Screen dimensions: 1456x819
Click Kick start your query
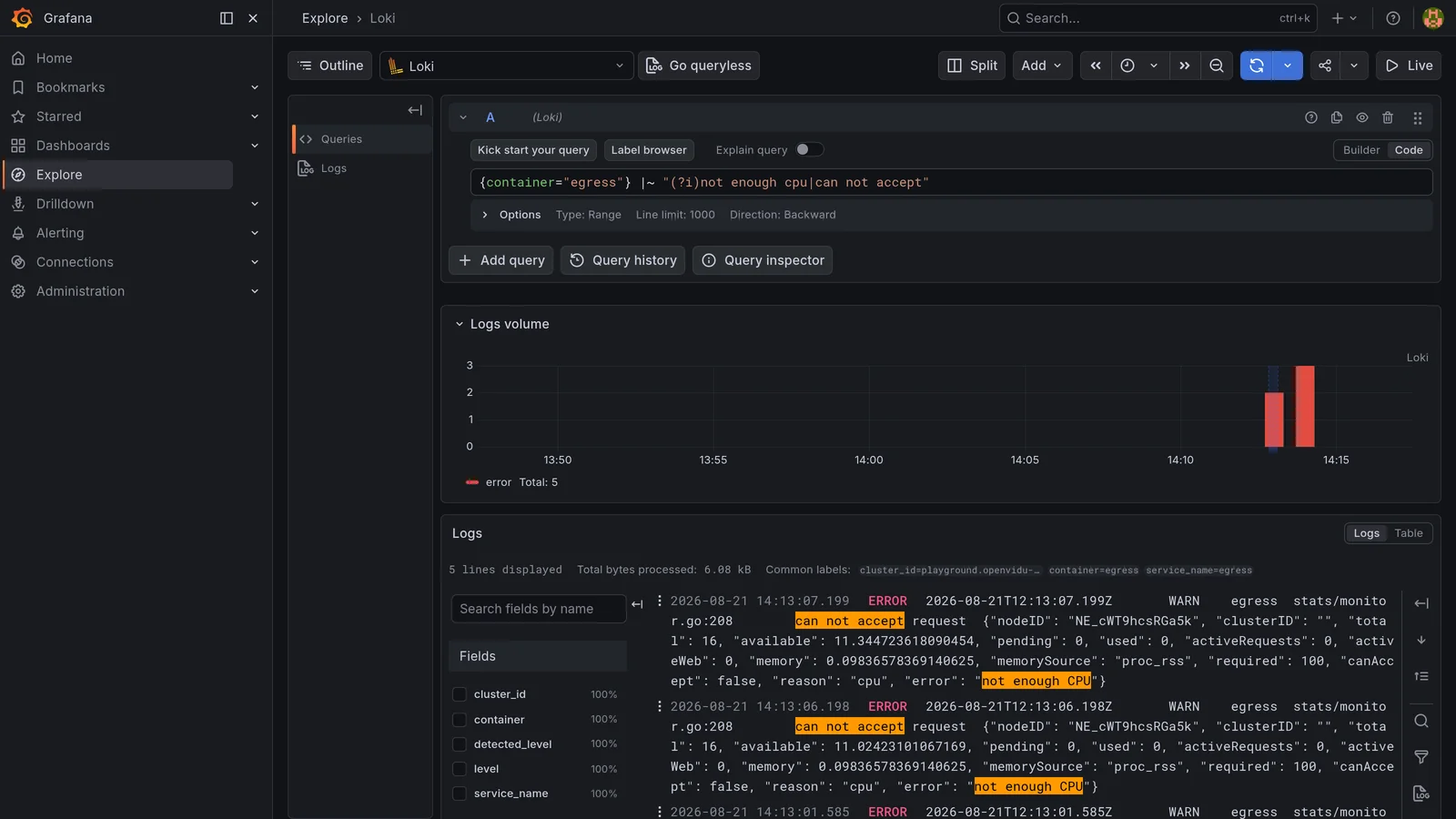[533, 150]
